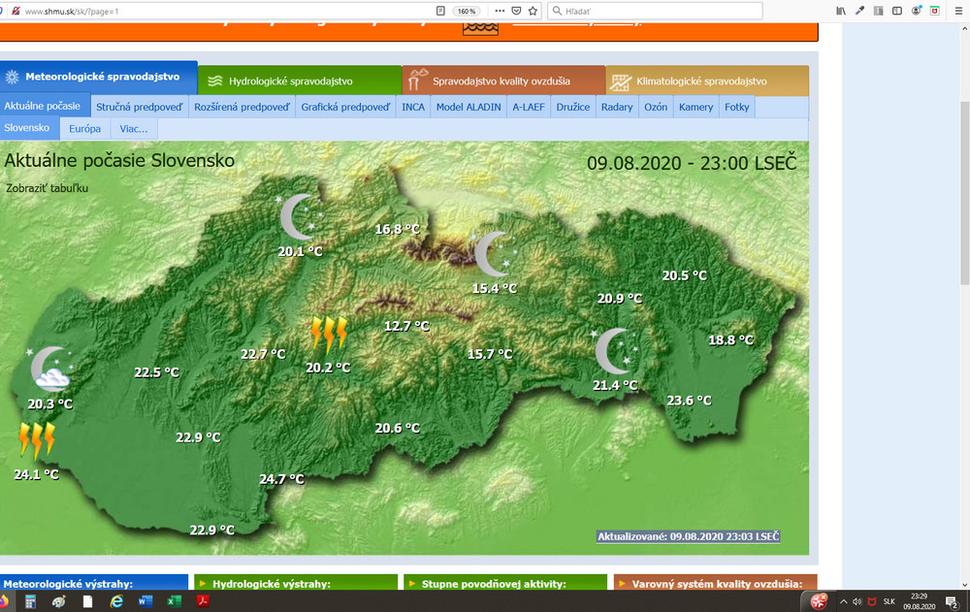Open Adobe Acrobat from taskbar
970x612 pixels.
[x=203, y=601]
